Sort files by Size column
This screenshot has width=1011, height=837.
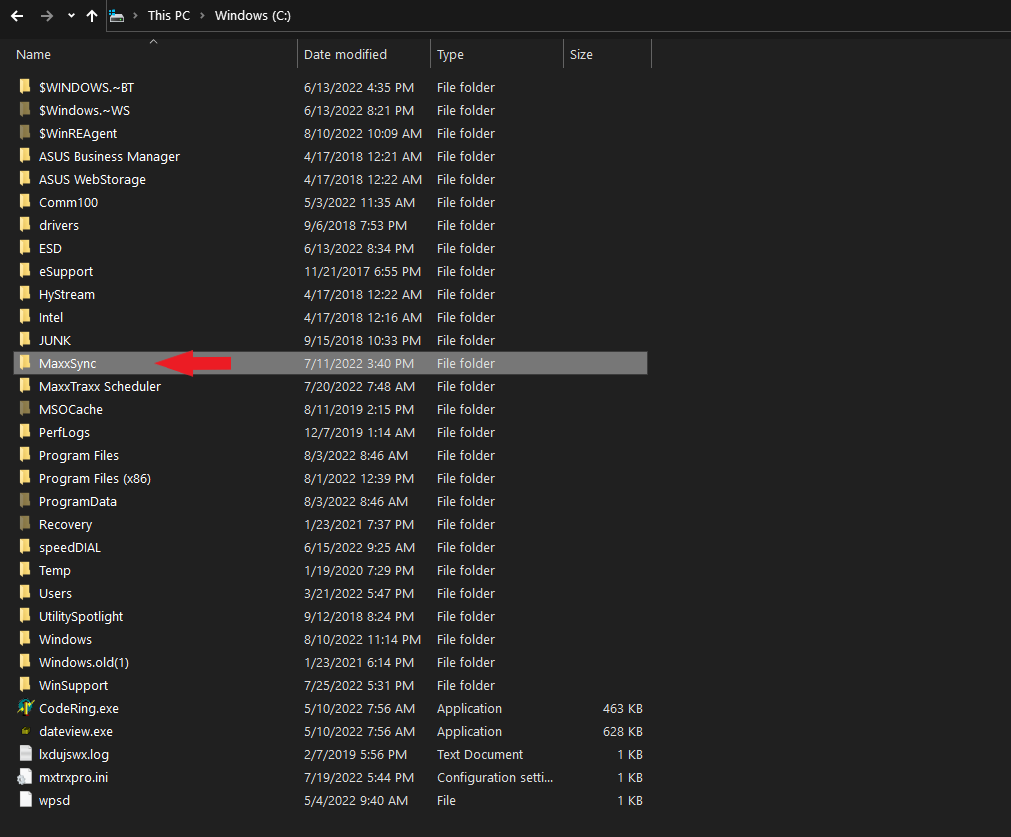click(581, 55)
